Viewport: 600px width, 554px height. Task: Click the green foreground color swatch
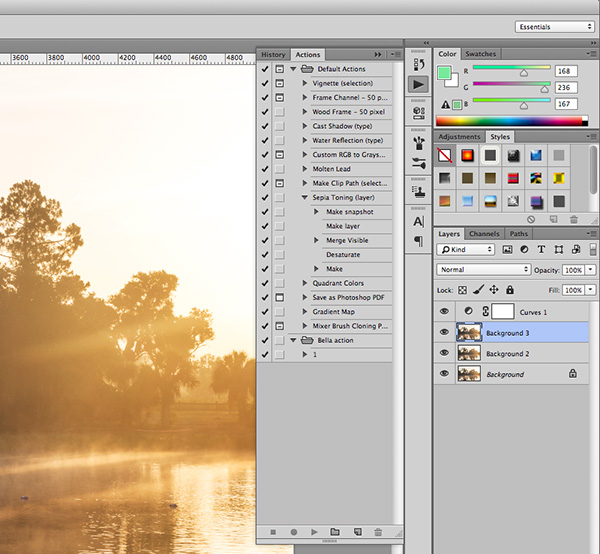(445, 74)
